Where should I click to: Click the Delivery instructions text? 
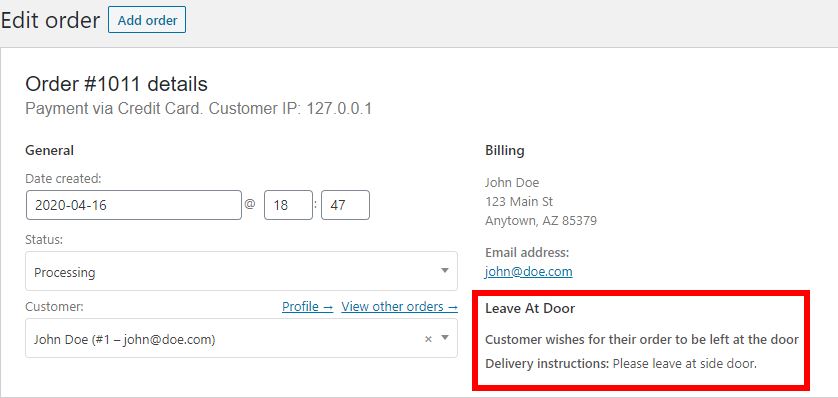pyautogui.click(x=621, y=364)
